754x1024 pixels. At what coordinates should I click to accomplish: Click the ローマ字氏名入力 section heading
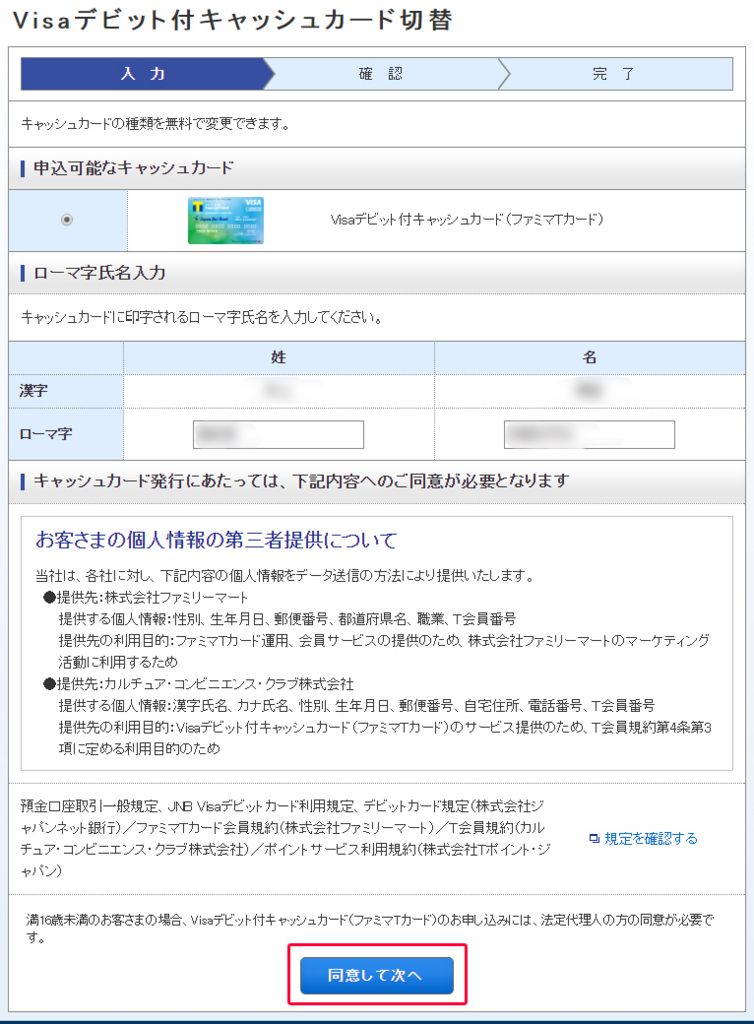(99, 273)
